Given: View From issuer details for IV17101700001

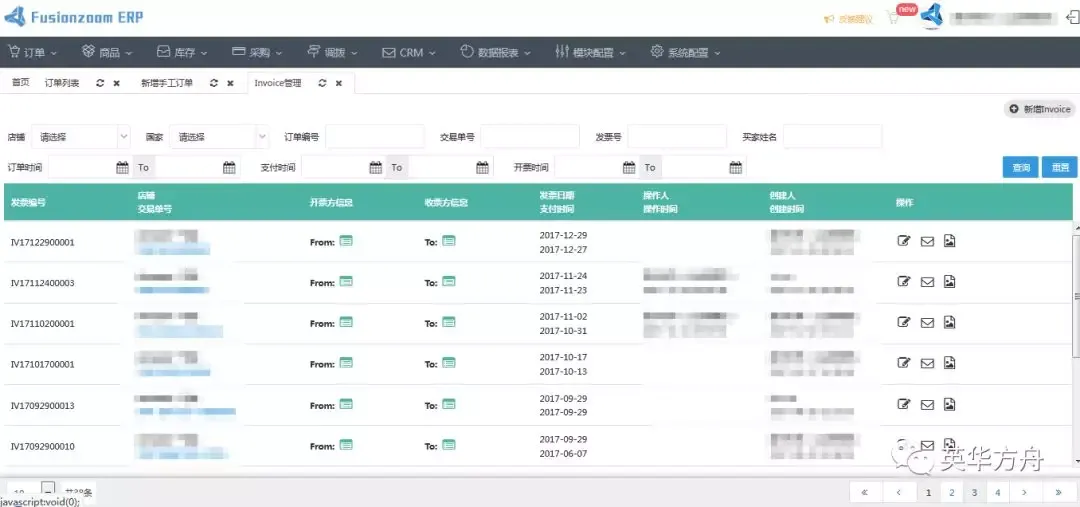Looking at the screenshot, I should tap(346, 363).
